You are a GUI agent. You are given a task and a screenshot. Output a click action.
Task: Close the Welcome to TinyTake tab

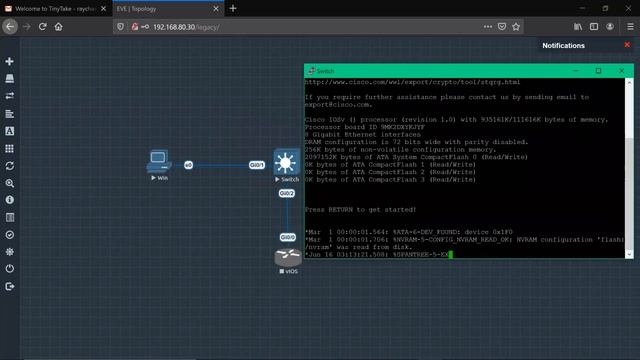point(103,9)
